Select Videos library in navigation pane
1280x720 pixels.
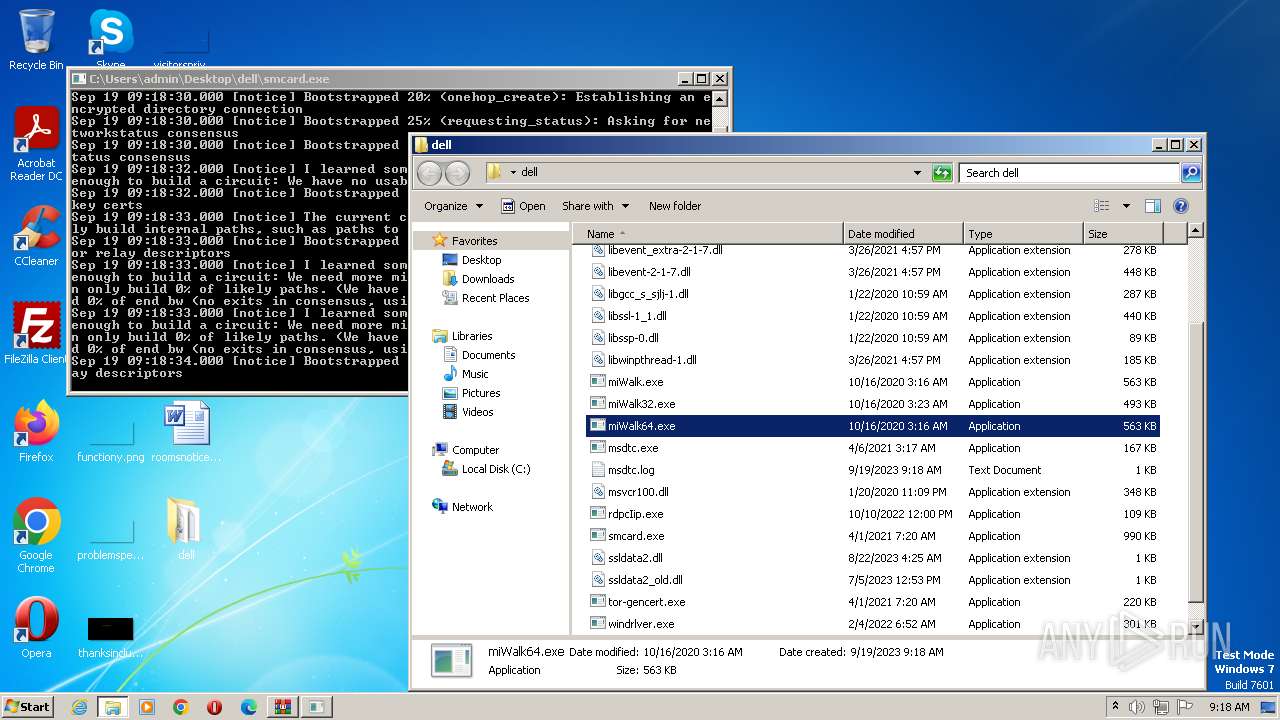coord(477,412)
